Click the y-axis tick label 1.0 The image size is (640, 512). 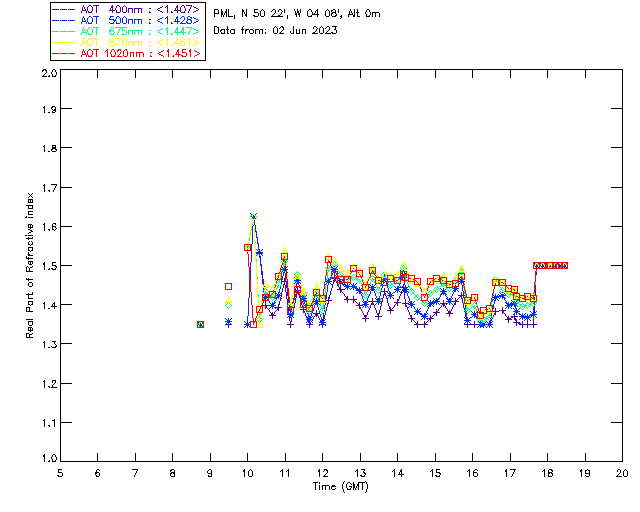tap(49, 458)
